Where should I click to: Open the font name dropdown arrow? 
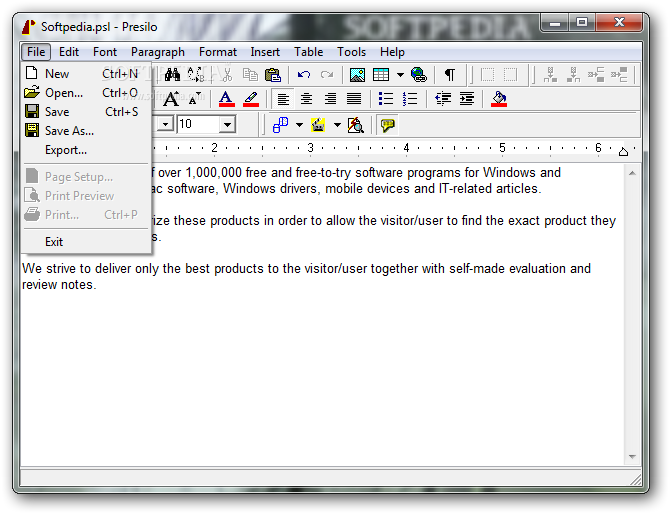click(x=165, y=125)
